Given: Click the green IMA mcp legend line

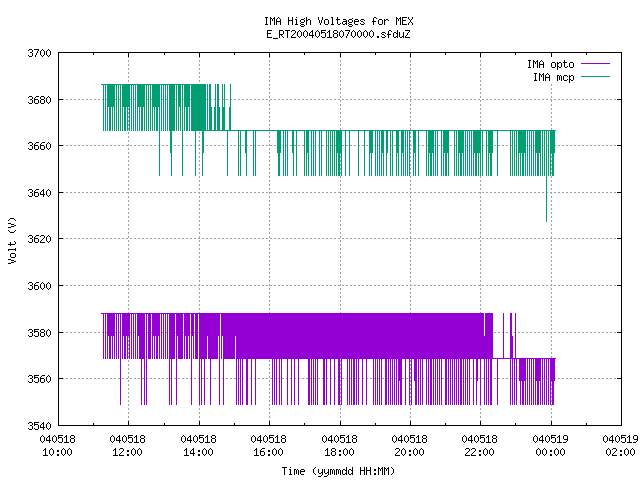Looking at the screenshot, I should coord(595,76).
